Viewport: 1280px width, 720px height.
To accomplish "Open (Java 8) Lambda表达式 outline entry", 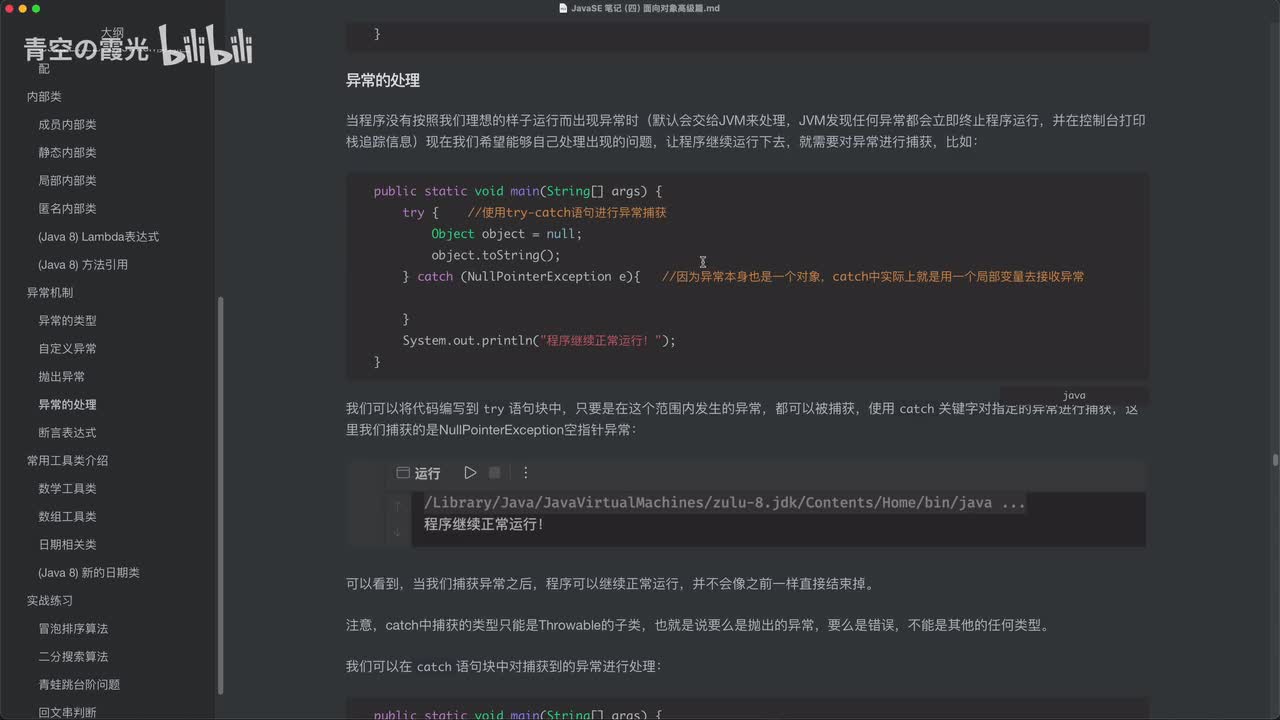I will [x=98, y=237].
